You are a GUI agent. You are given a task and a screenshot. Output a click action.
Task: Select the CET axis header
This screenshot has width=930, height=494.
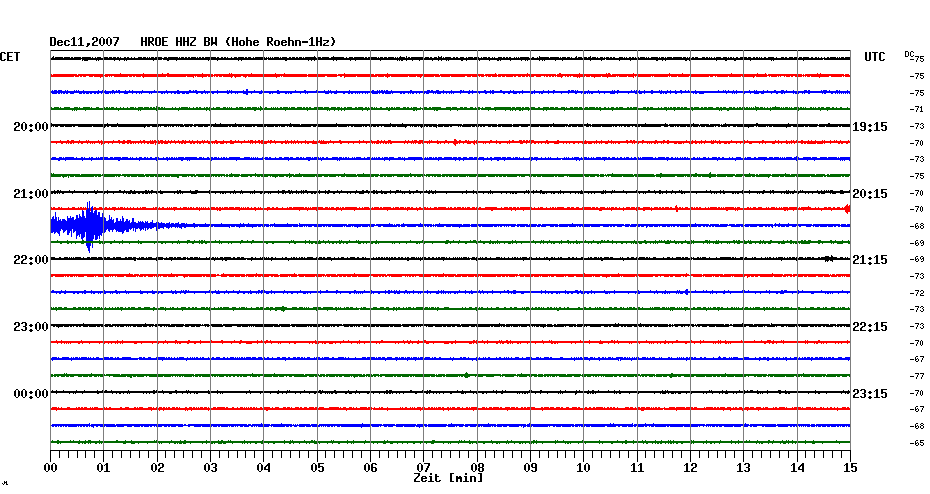(x=10, y=57)
